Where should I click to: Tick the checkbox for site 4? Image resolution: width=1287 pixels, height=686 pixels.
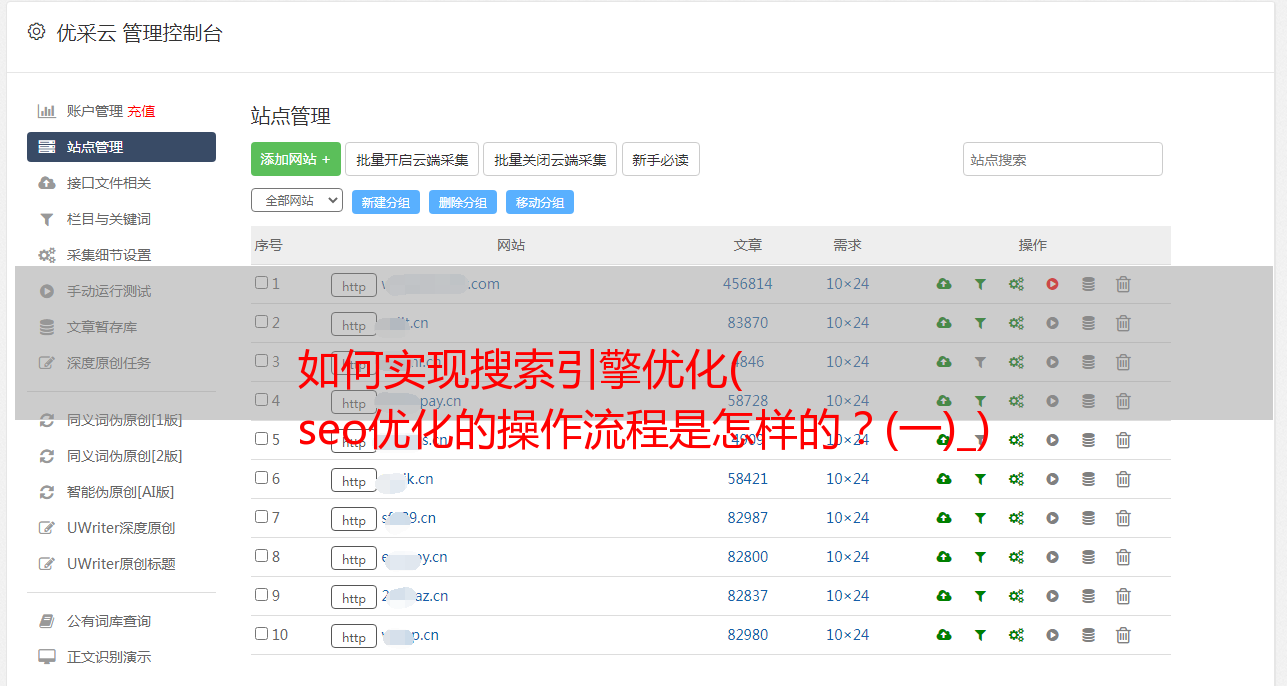[x=261, y=400]
